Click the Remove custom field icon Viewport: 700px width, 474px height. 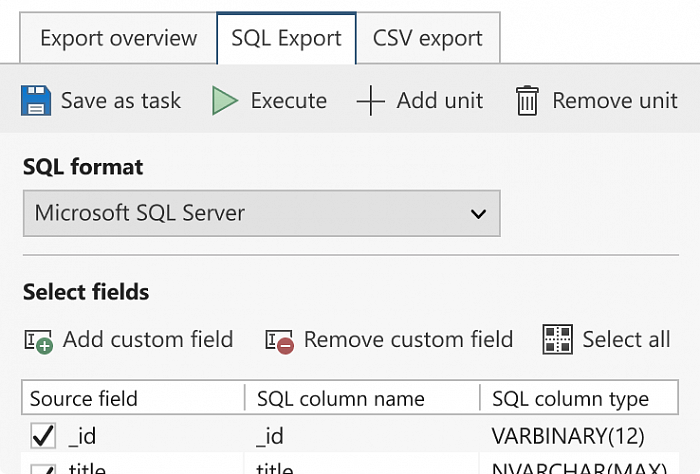click(x=279, y=340)
